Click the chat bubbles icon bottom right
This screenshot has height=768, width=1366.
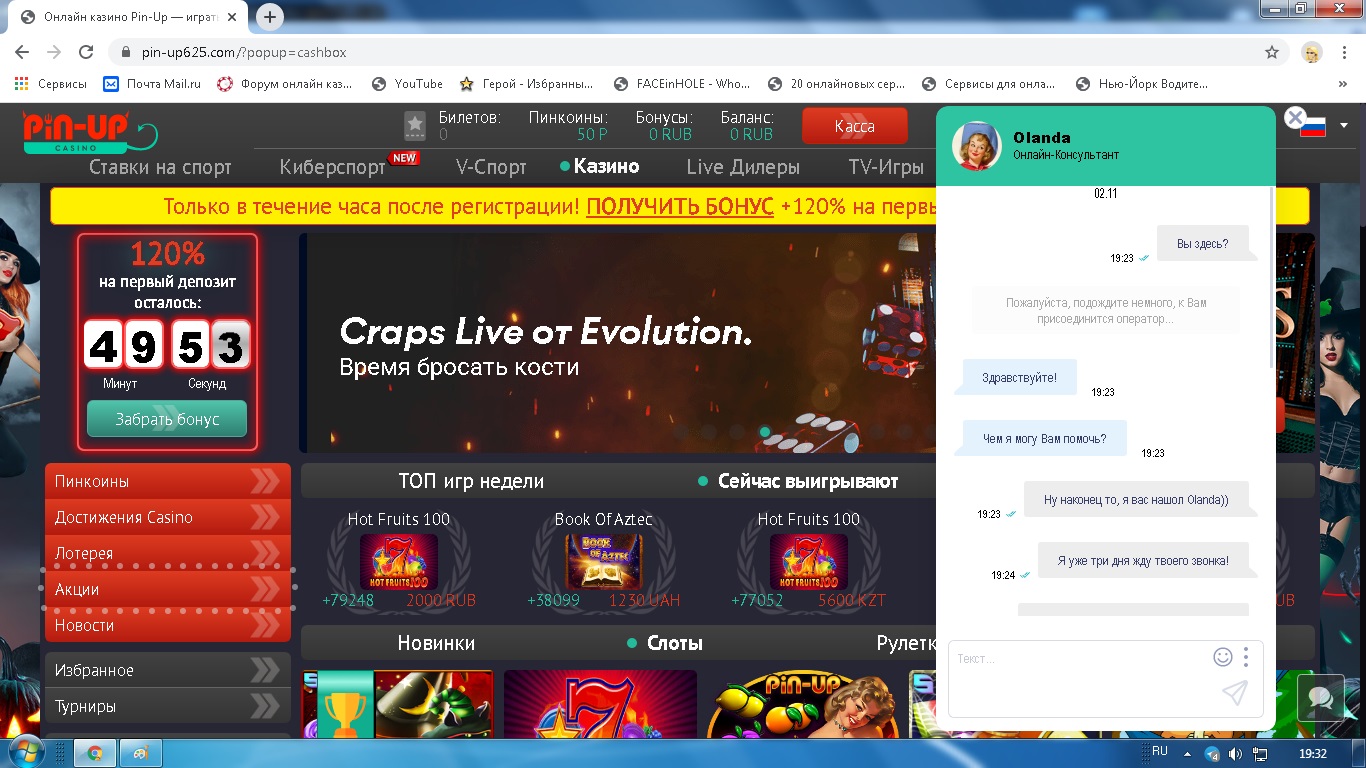click(x=1320, y=697)
